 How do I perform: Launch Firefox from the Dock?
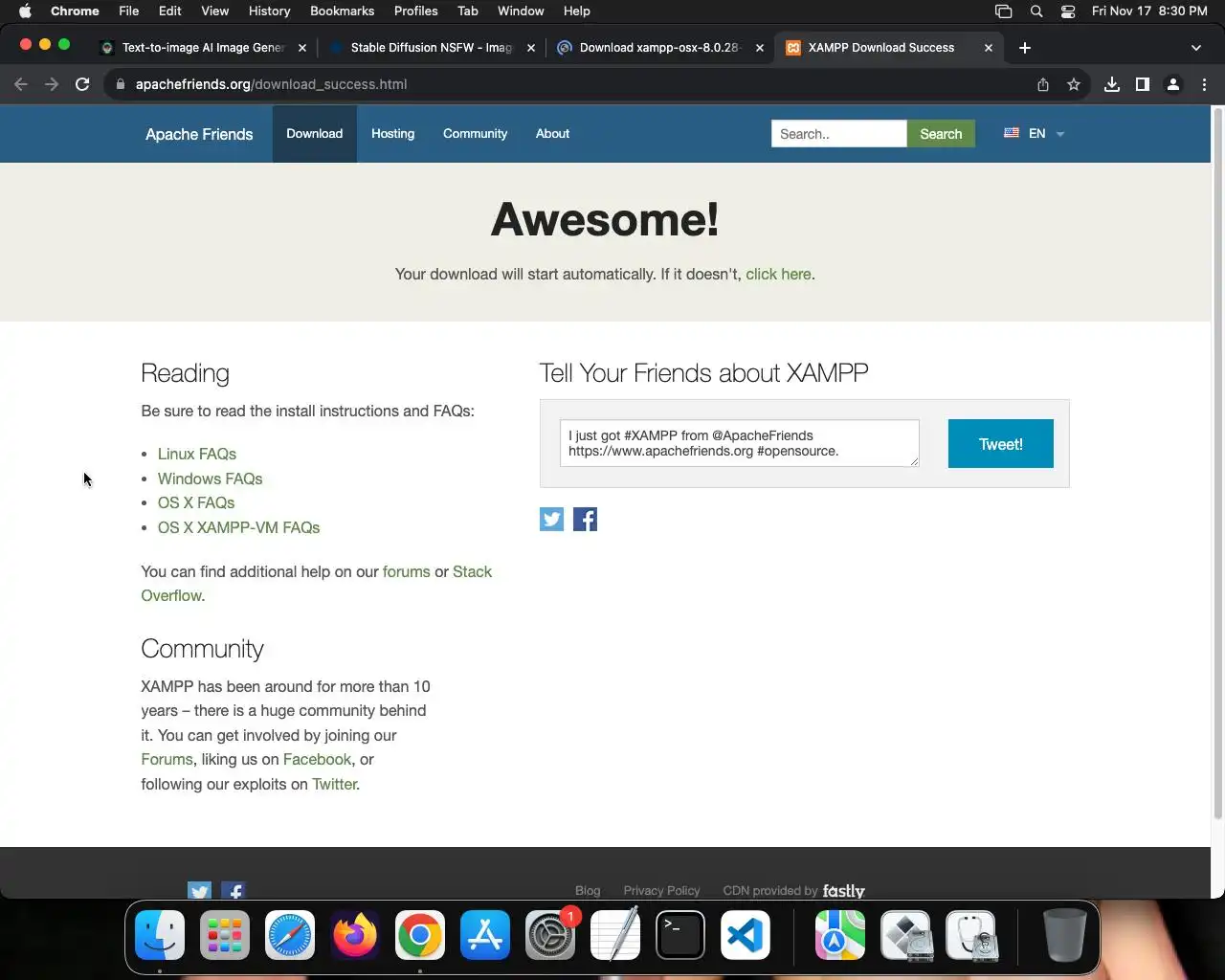click(355, 935)
